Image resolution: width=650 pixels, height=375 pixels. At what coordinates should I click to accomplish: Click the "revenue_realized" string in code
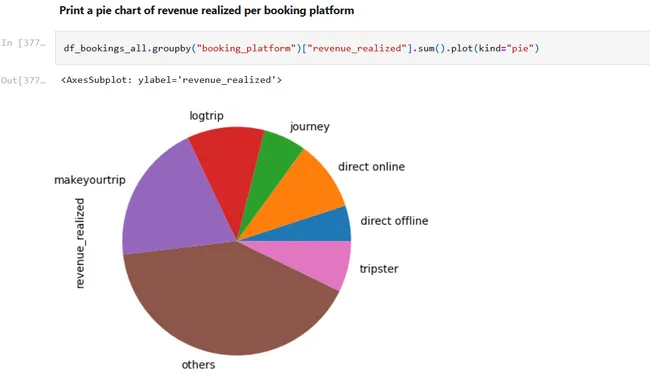point(357,48)
